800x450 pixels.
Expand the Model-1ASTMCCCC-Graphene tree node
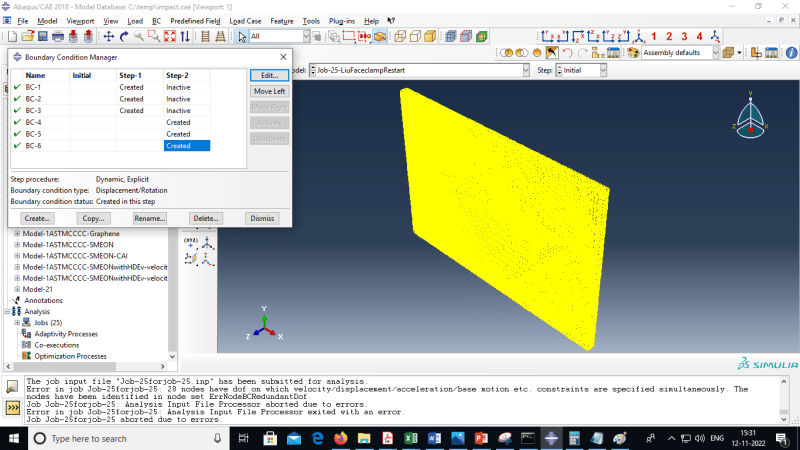coord(17,233)
